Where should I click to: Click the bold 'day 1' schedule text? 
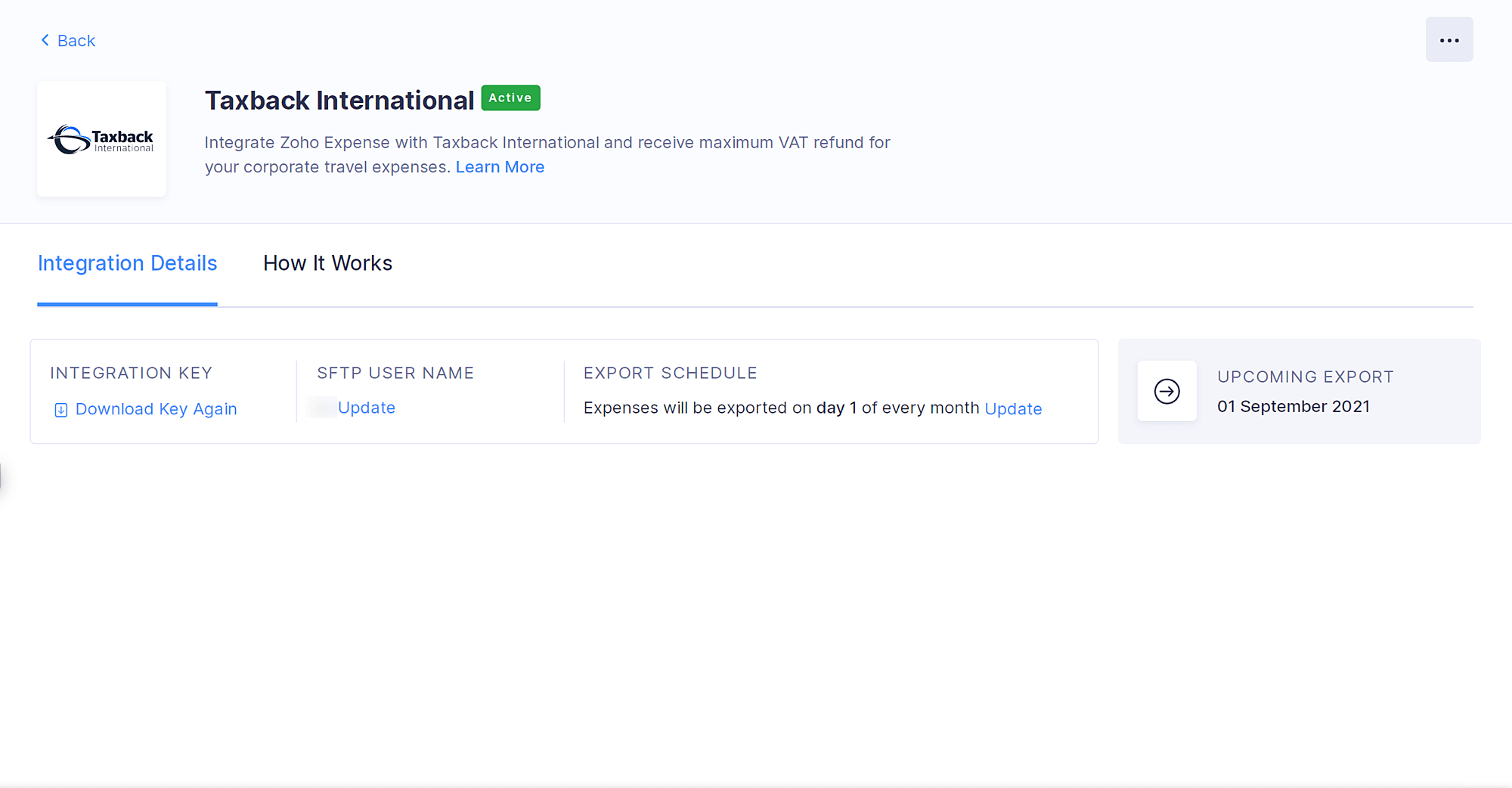pyautogui.click(x=836, y=408)
